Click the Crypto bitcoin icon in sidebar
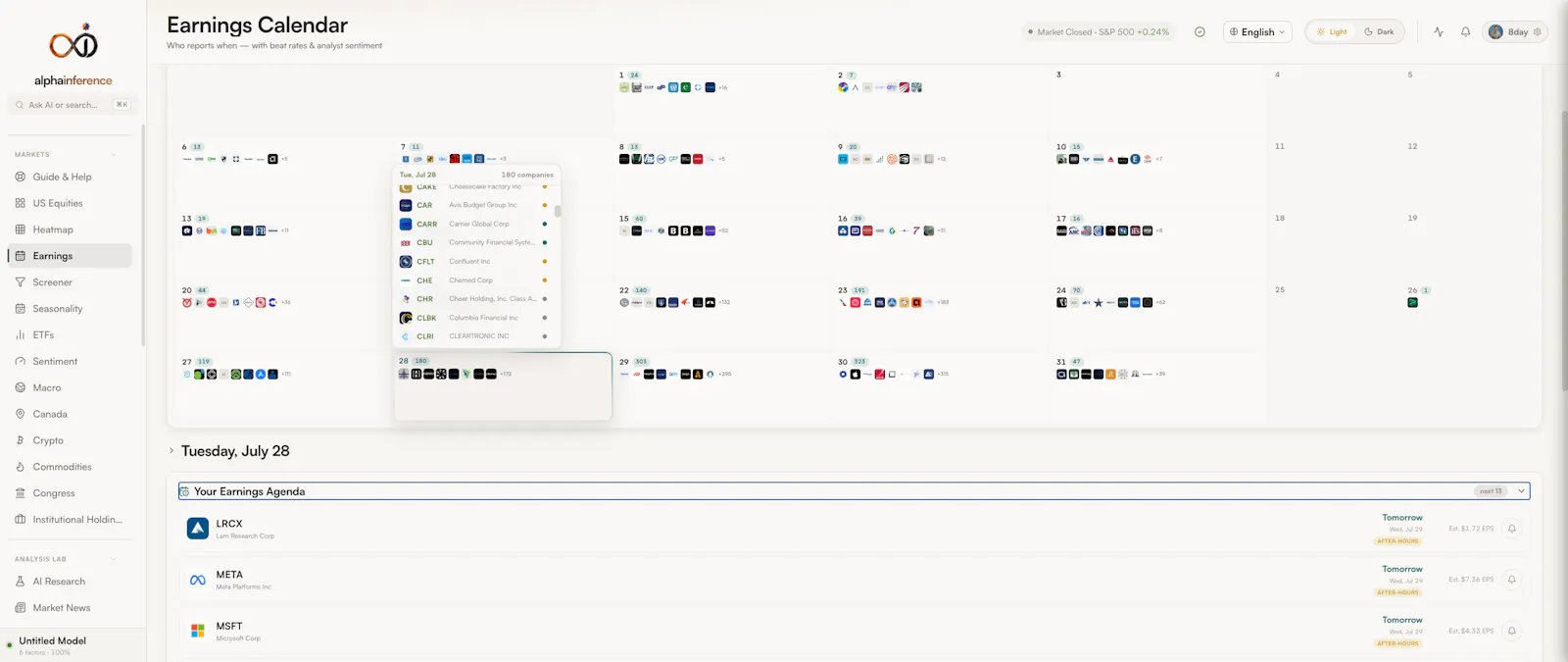This screenshot has width=1568, height=662. click(x=21, y=440)
